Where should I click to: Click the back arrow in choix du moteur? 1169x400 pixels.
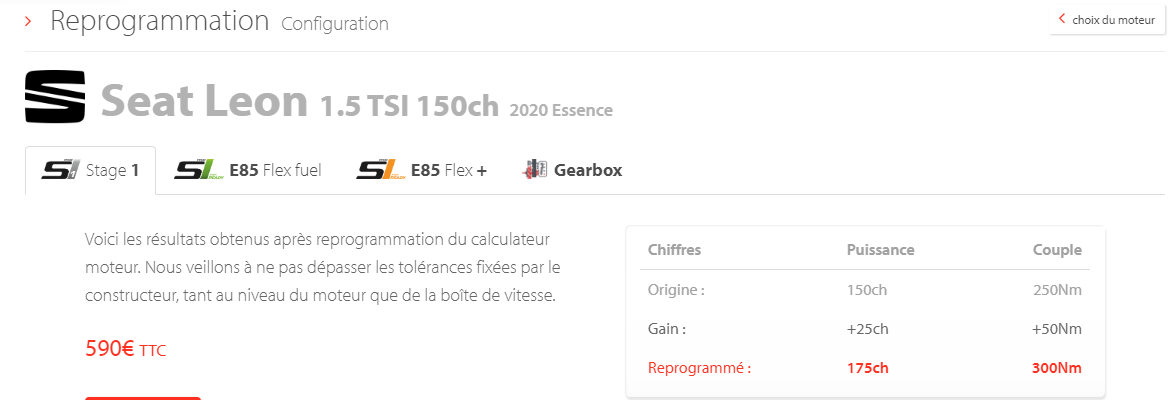point(1062,19)
